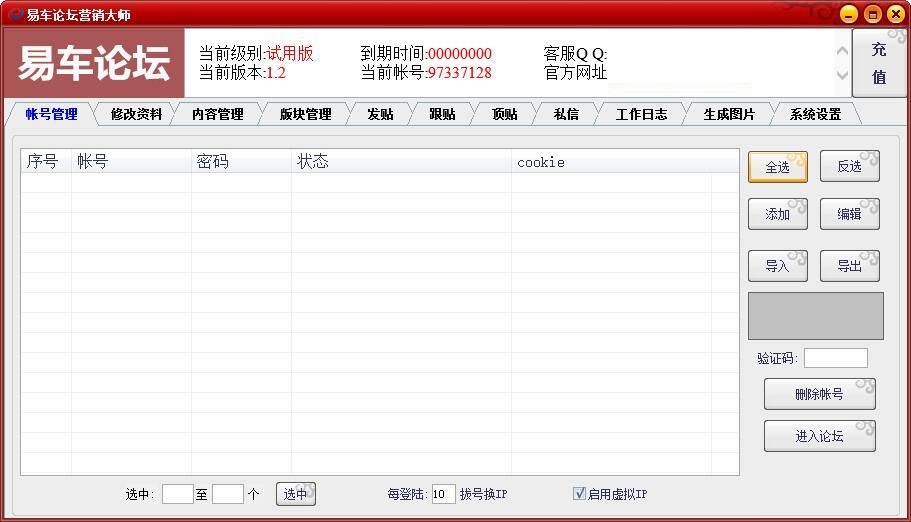Click the 试用版 level text
The width and height of the screenshot is (911, 522).
click(x=290, y=53)
